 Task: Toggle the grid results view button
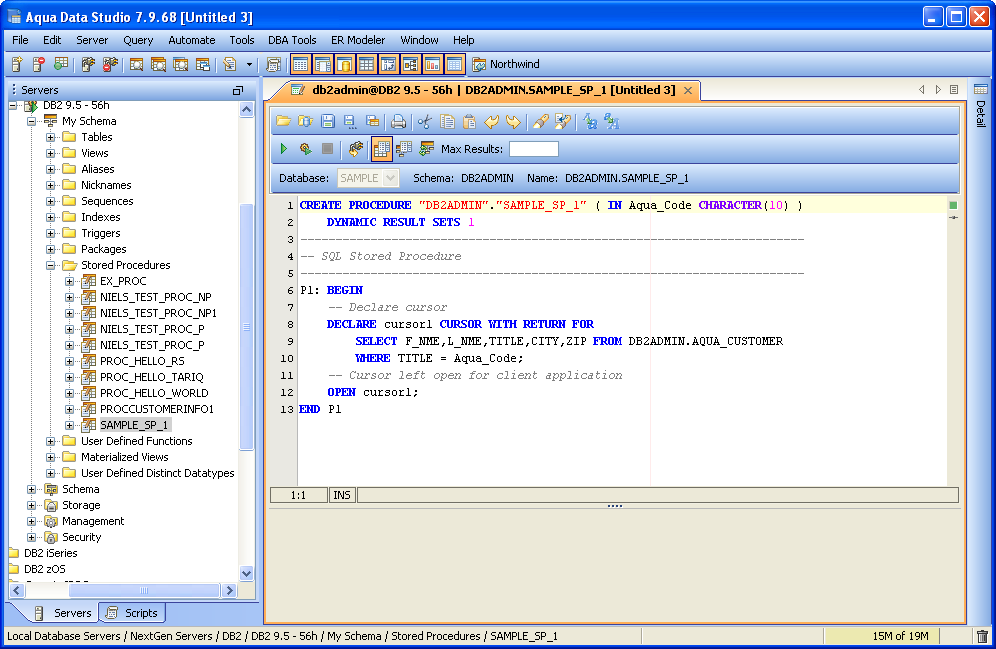(x=381, y=149)
